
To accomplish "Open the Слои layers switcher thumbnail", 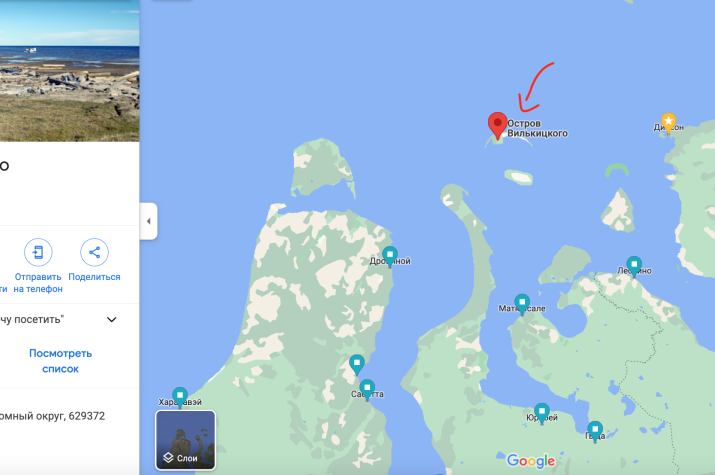I will (x=186, y=440).
